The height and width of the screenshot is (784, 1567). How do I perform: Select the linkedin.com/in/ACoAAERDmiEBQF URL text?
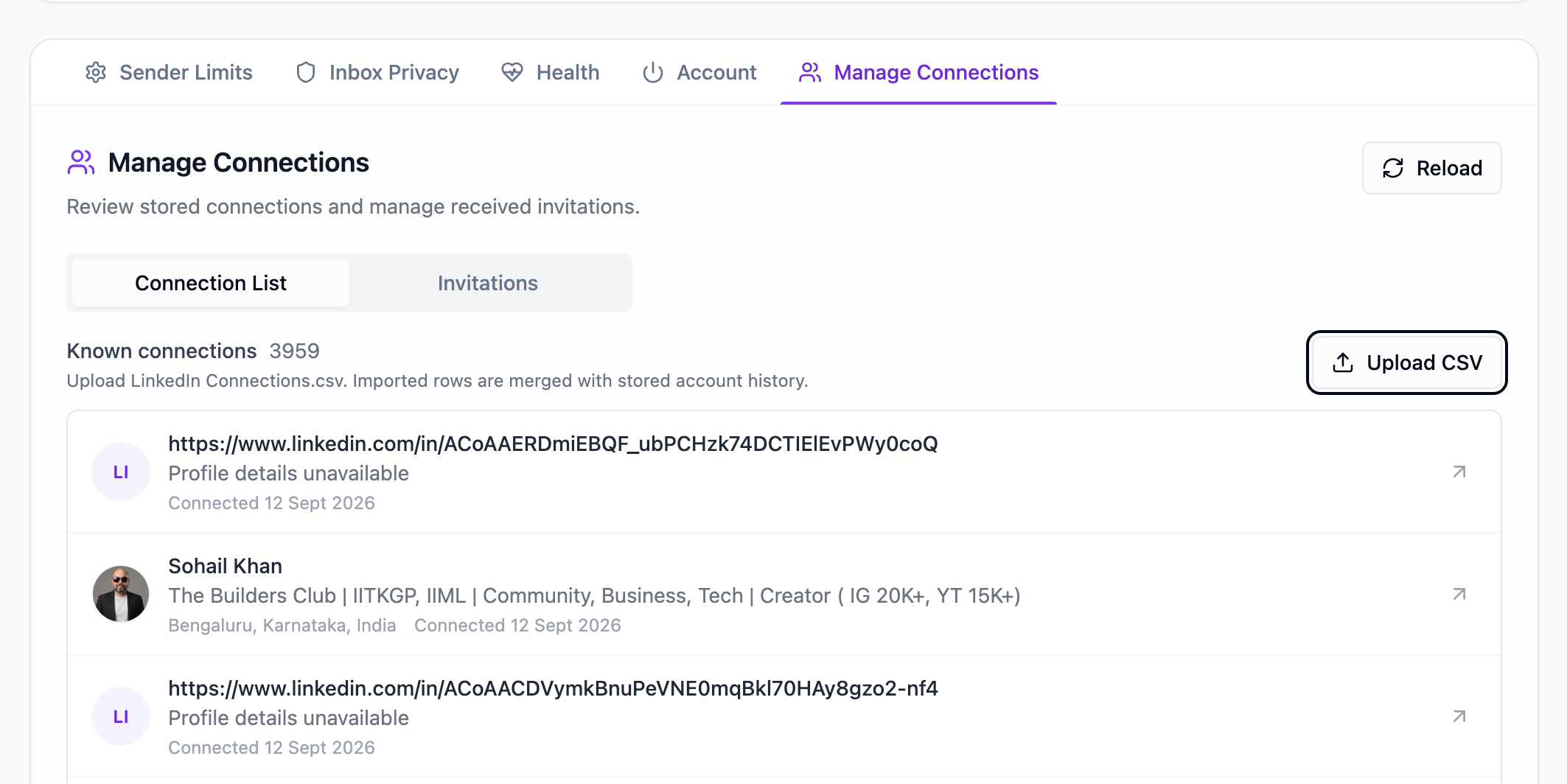tap(553, 444)
